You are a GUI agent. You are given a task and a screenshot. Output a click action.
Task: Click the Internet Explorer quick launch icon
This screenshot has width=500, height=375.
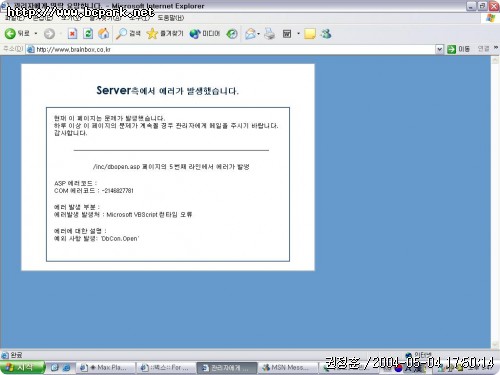tap(67, 368)
